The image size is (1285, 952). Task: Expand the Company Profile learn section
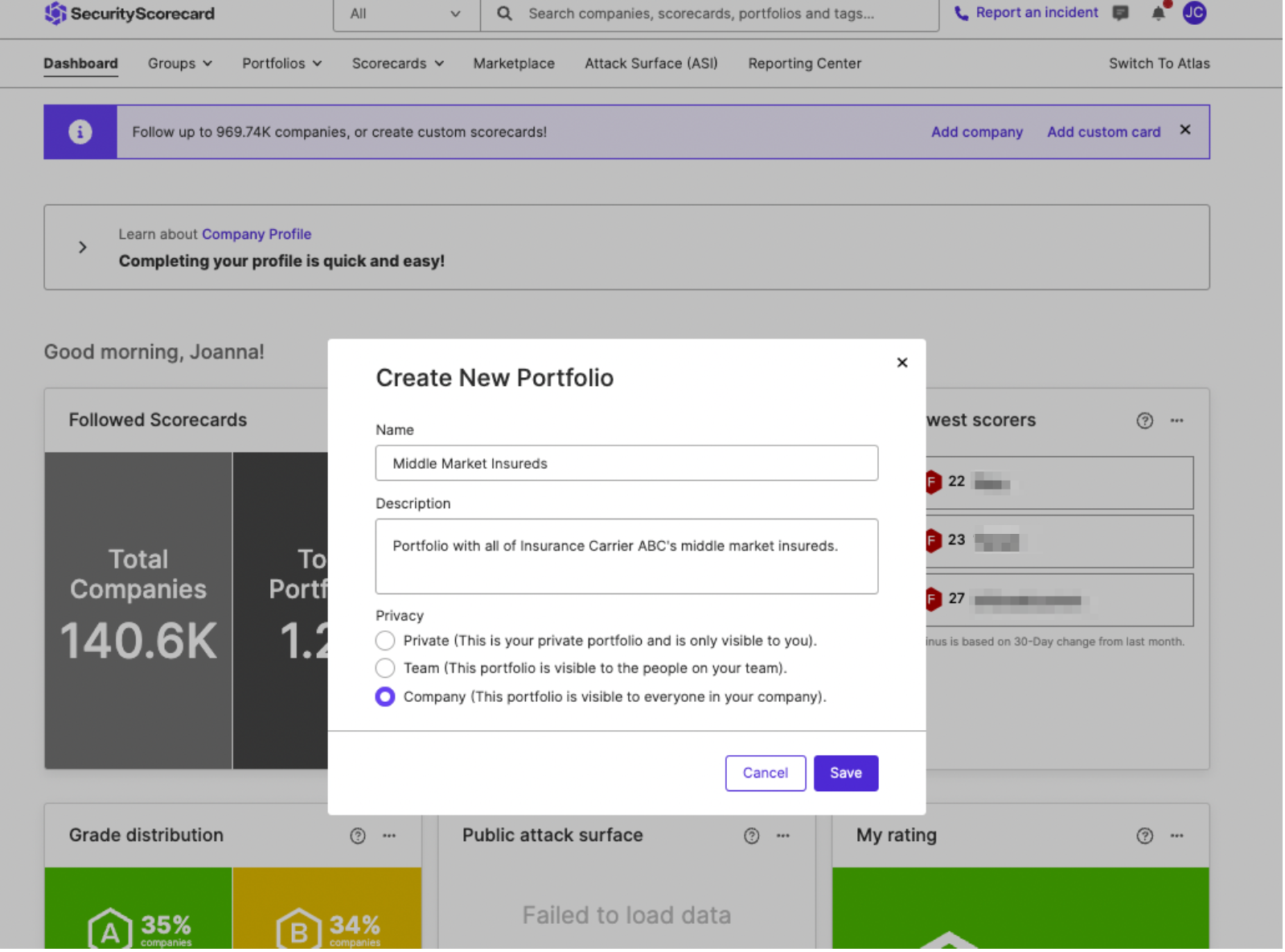pos(82,248)
